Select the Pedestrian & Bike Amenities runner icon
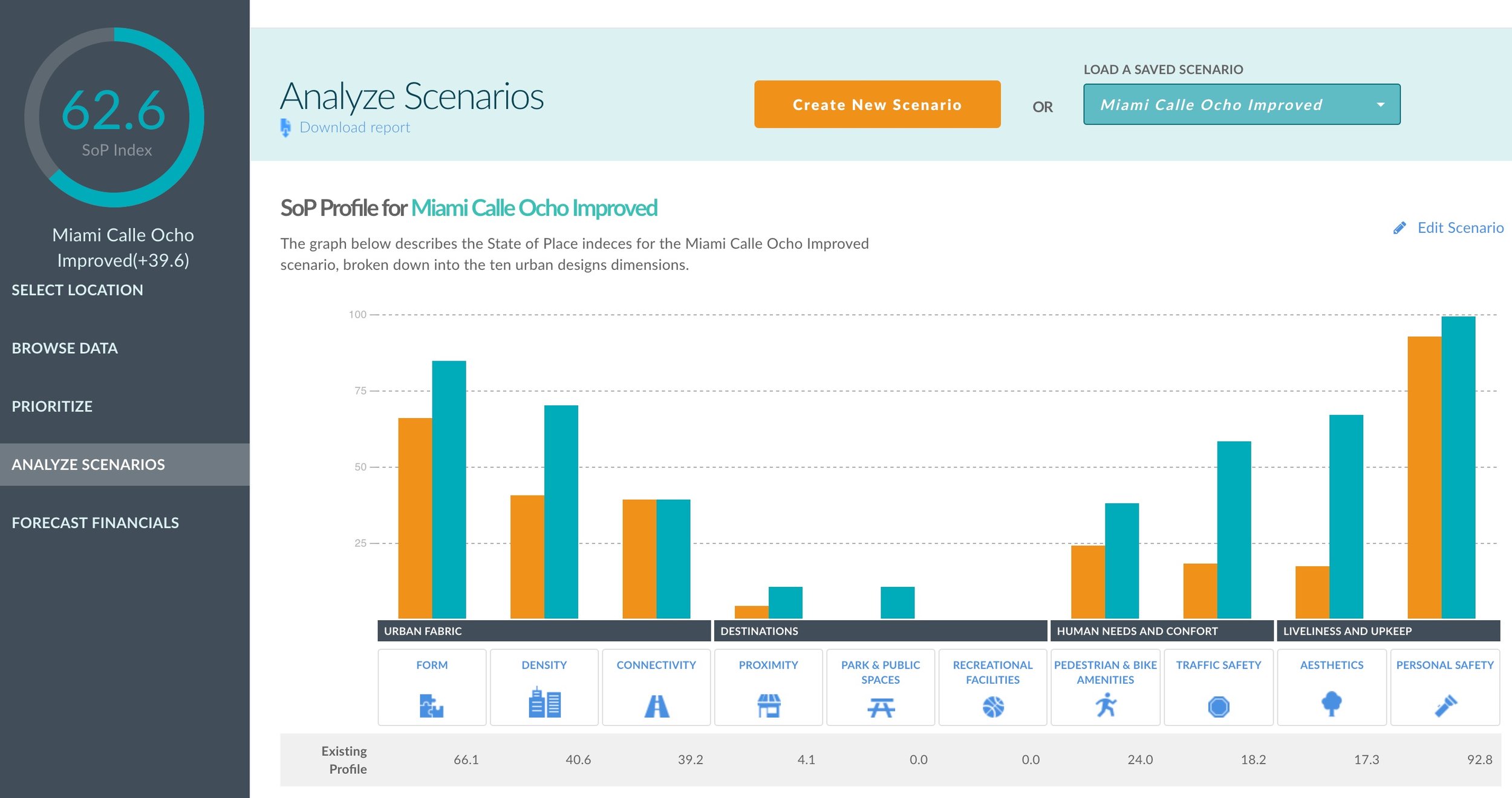1512x798 pixels. 1106,705
